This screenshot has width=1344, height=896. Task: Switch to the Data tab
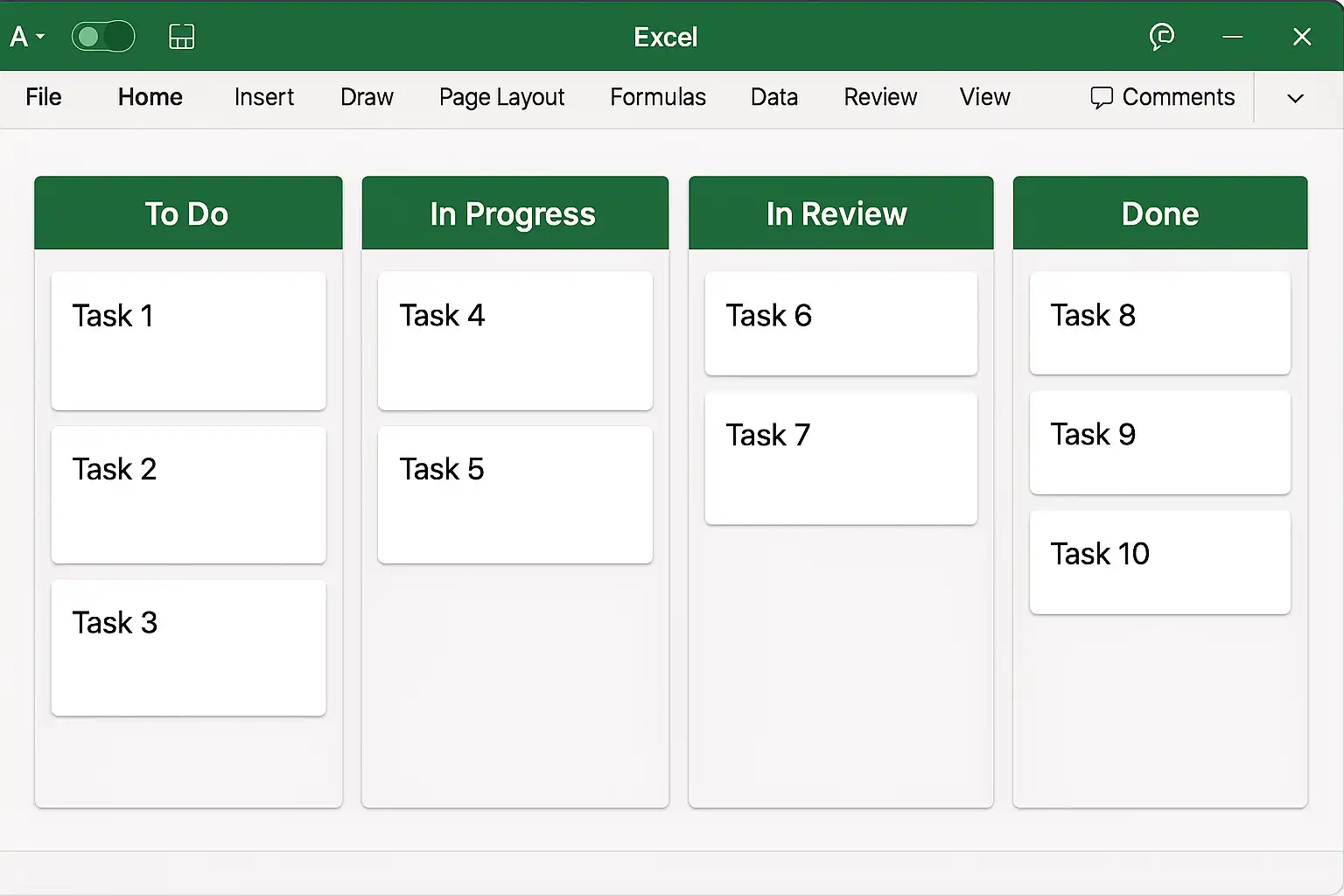point(773,97)
